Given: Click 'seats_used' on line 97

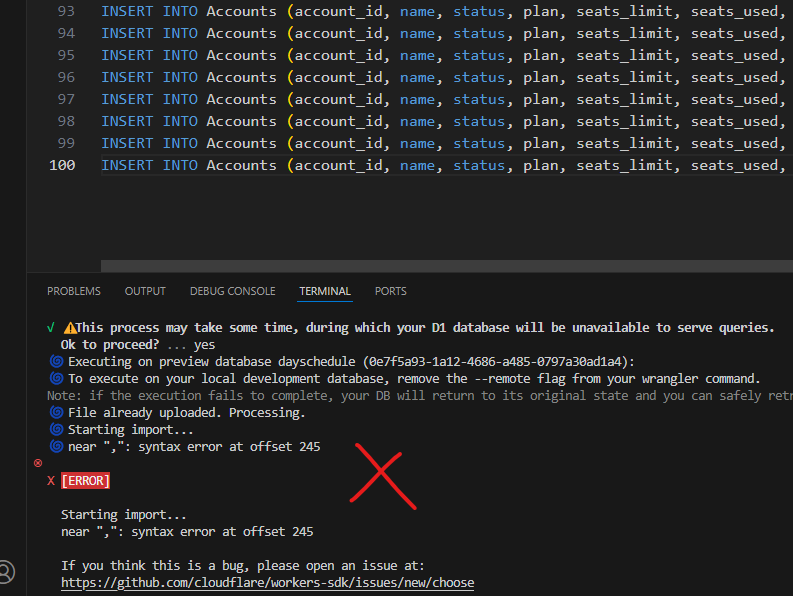Looking at the screenshot, I should pyautogui.click(x=734, y=100).
